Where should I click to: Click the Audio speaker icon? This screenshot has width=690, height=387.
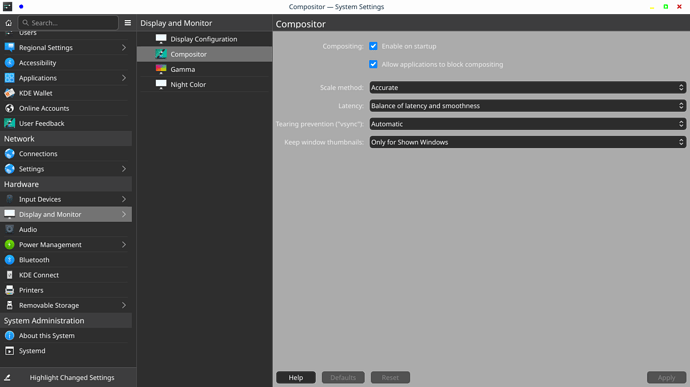[9, 229]
